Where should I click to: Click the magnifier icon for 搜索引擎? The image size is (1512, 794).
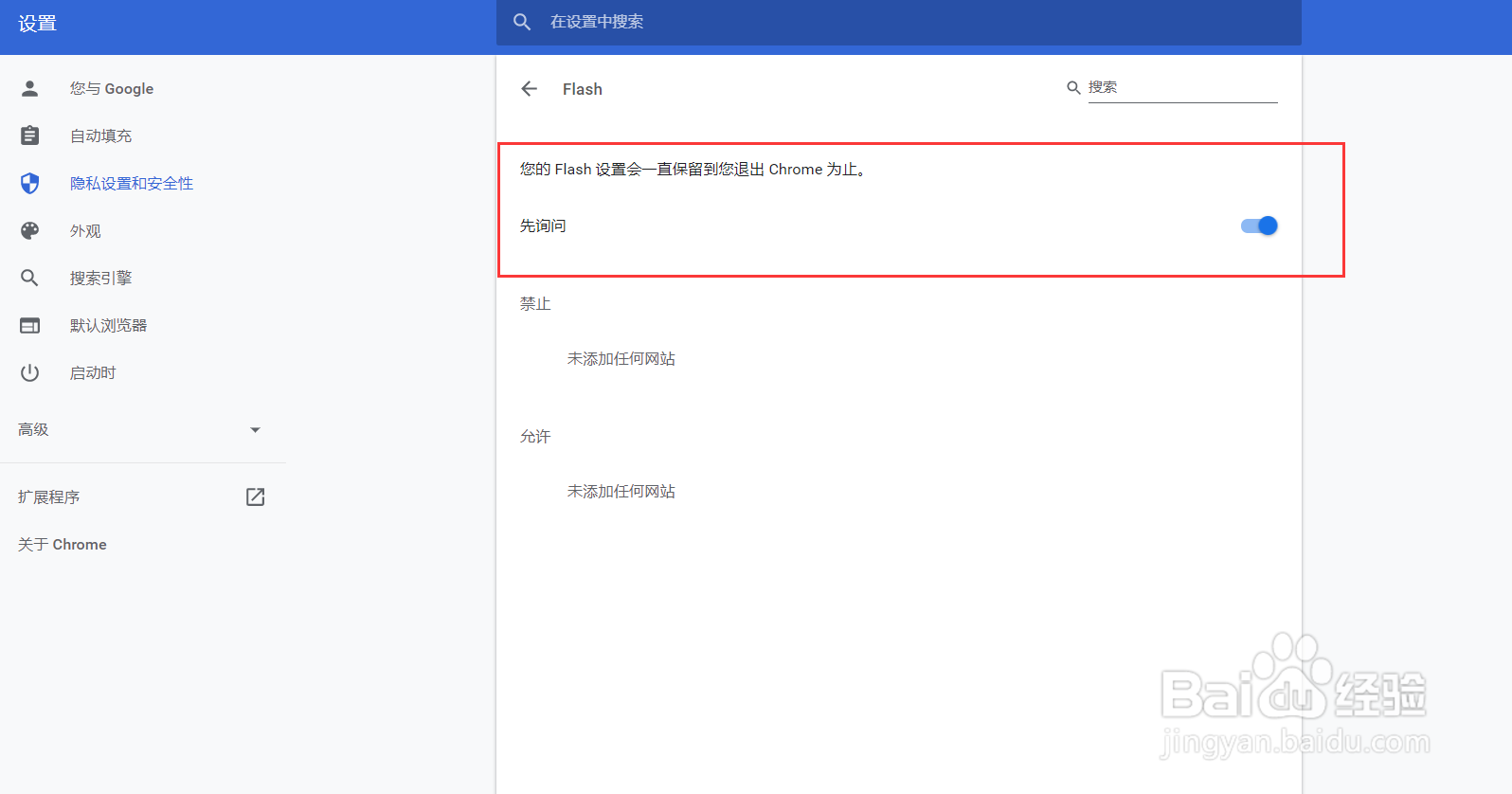tap(30, 278)
